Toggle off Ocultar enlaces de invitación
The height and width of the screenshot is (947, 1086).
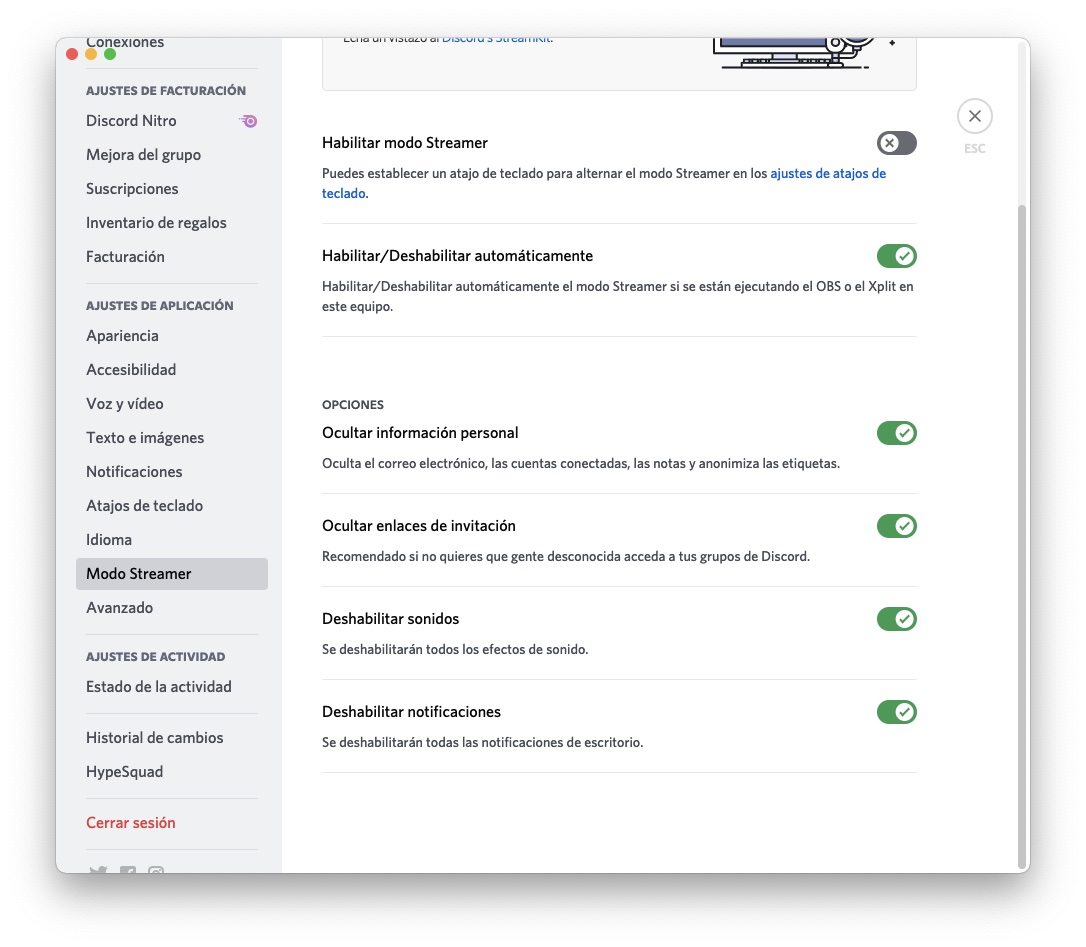896,526
